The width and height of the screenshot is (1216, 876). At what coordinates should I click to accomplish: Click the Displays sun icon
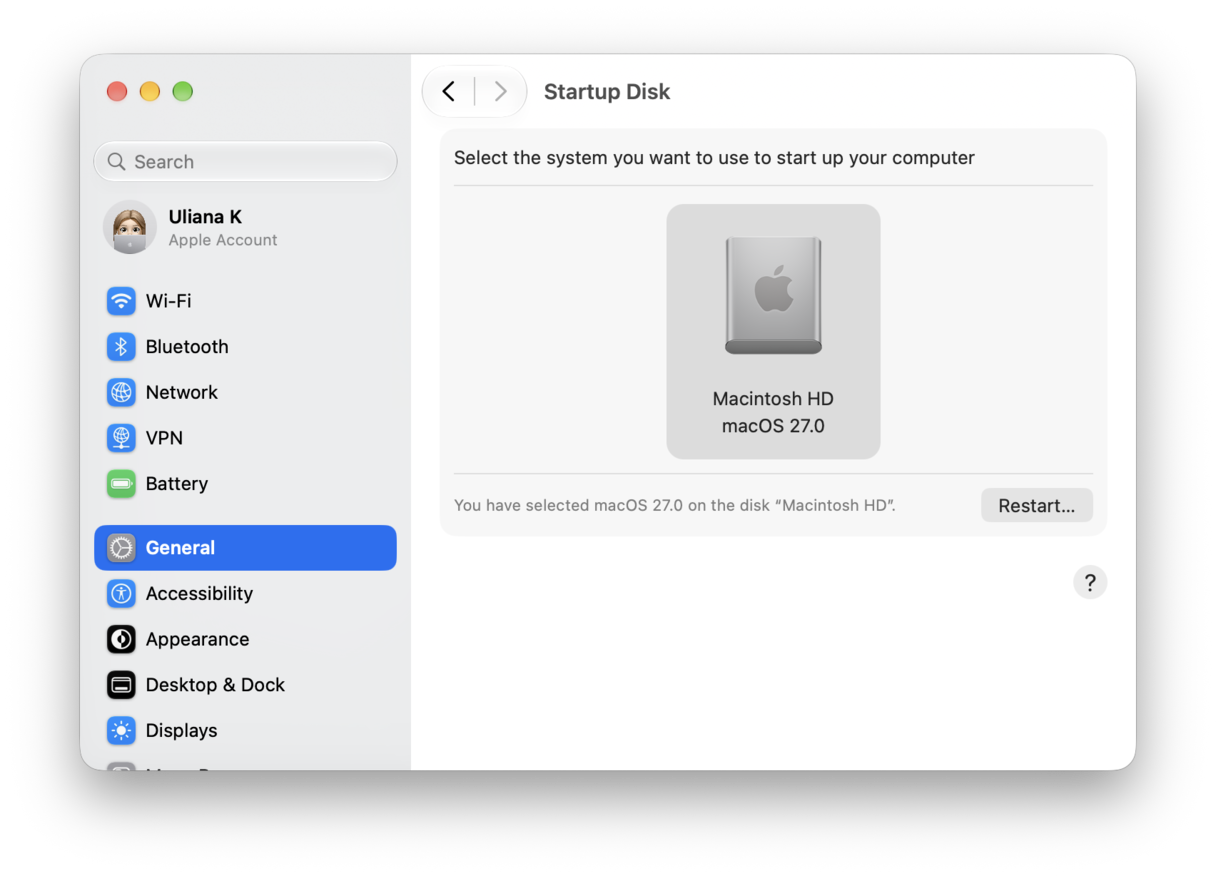click(121, 731)
